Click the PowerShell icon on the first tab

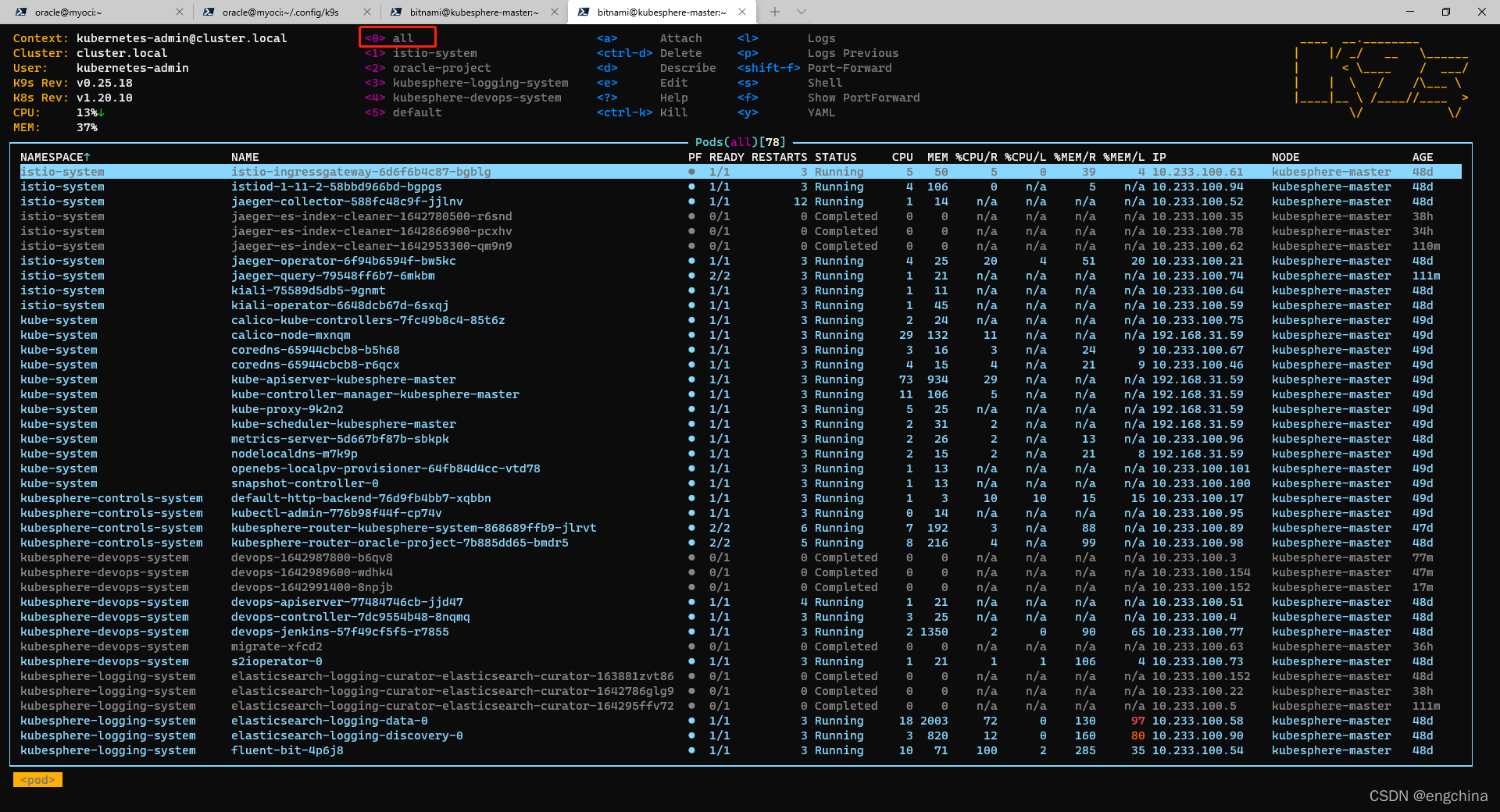pos(21,12)
